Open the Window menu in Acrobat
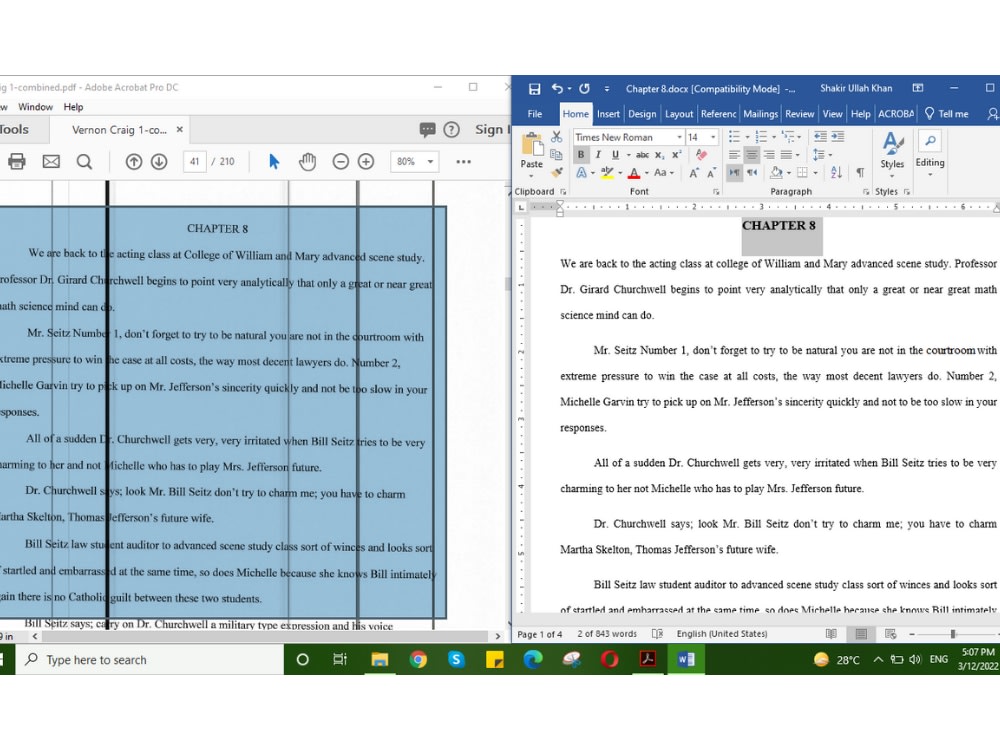 (35, 107)
